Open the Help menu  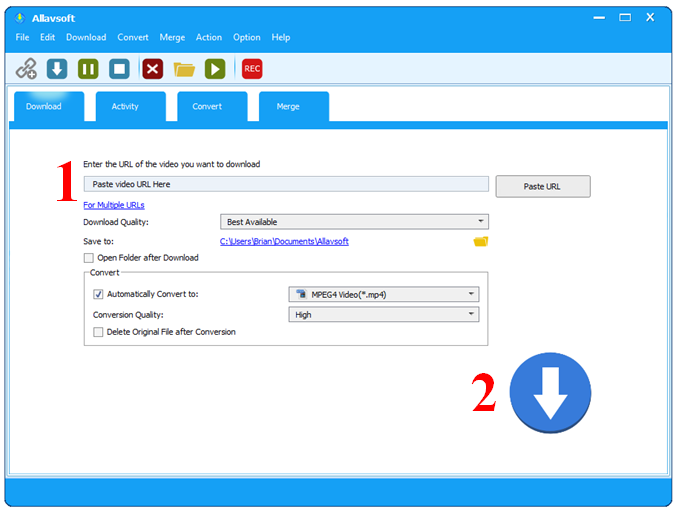tap(281, 37)
